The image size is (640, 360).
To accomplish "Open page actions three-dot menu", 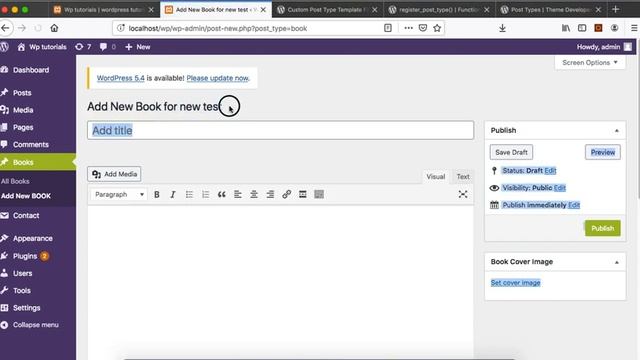I will [408, 28].
